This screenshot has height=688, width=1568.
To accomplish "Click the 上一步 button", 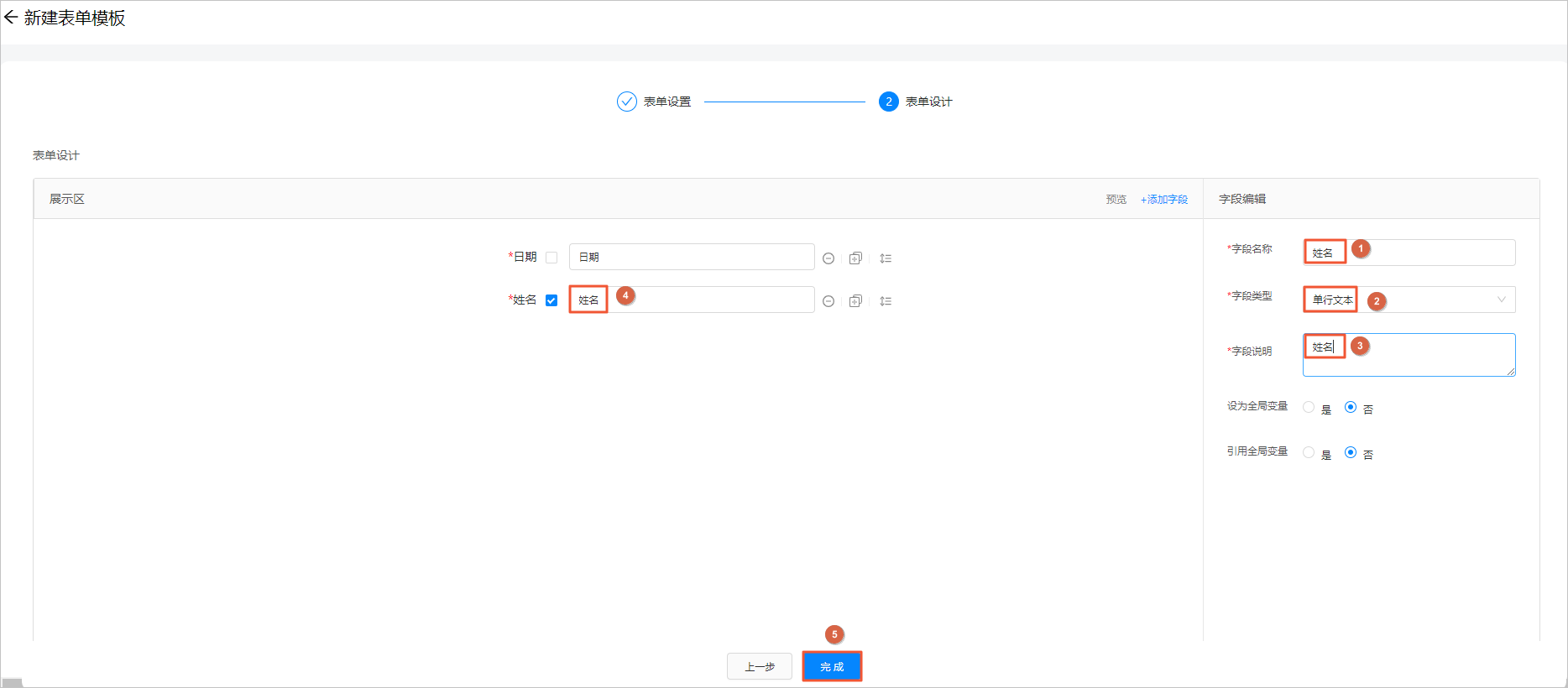I will click(760, 666).
